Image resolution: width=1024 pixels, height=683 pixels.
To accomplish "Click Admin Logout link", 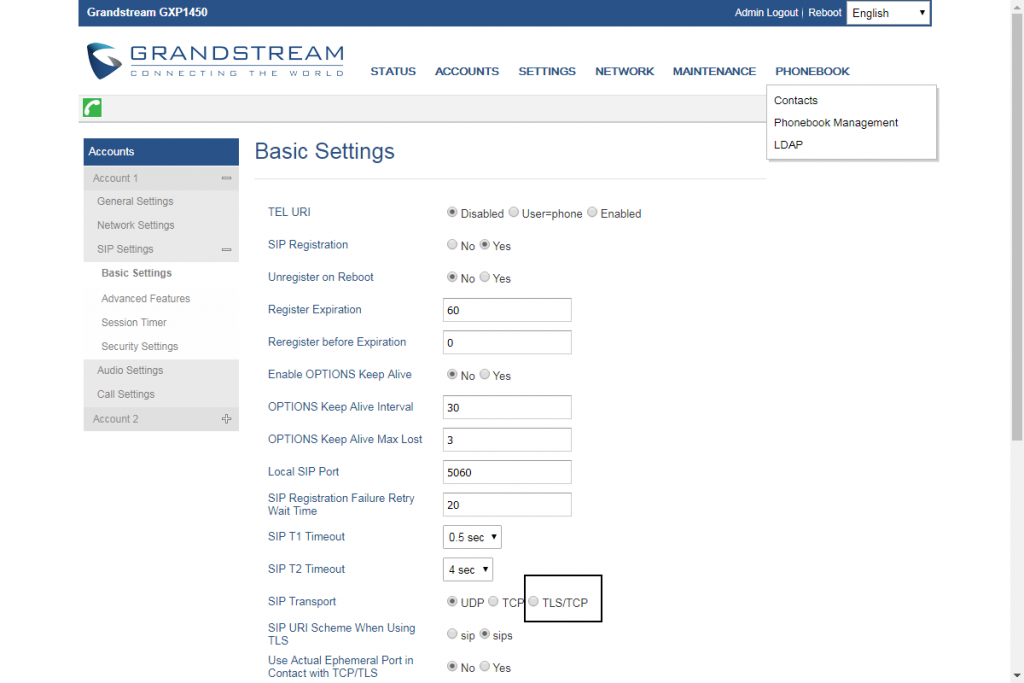I will (x=766, y=12).
